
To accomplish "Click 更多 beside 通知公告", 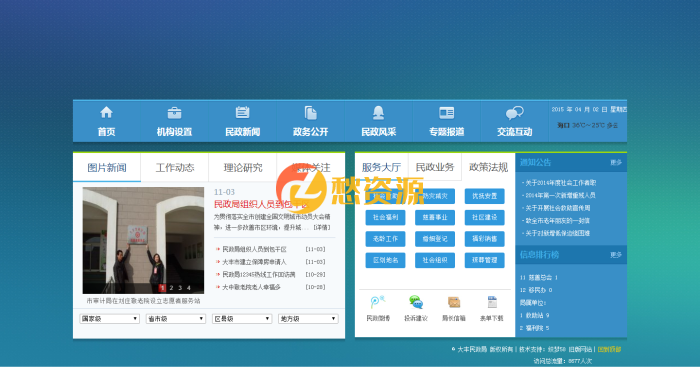I will point(616,163).
